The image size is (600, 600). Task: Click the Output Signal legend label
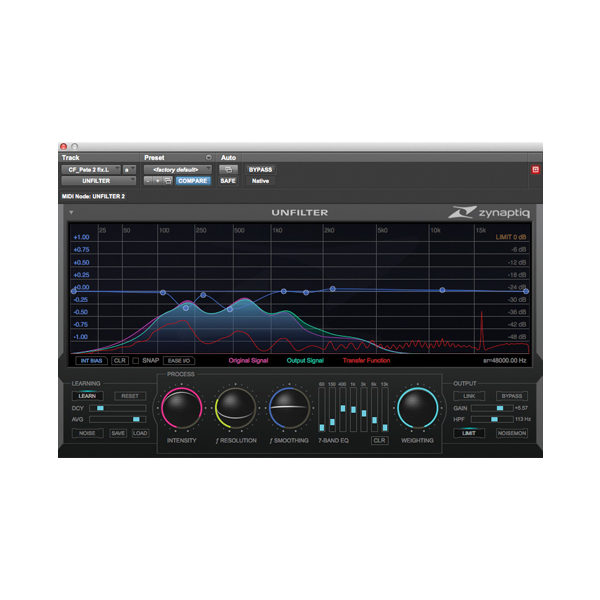305,360
